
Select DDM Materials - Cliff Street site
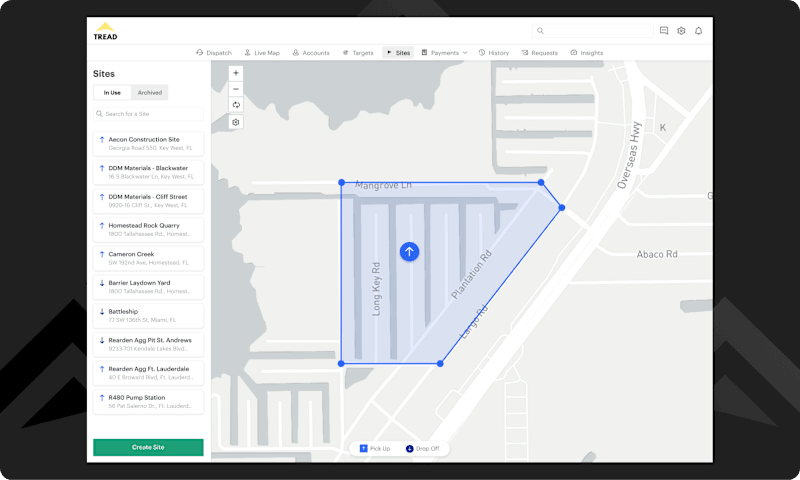(x=148, y=200)
